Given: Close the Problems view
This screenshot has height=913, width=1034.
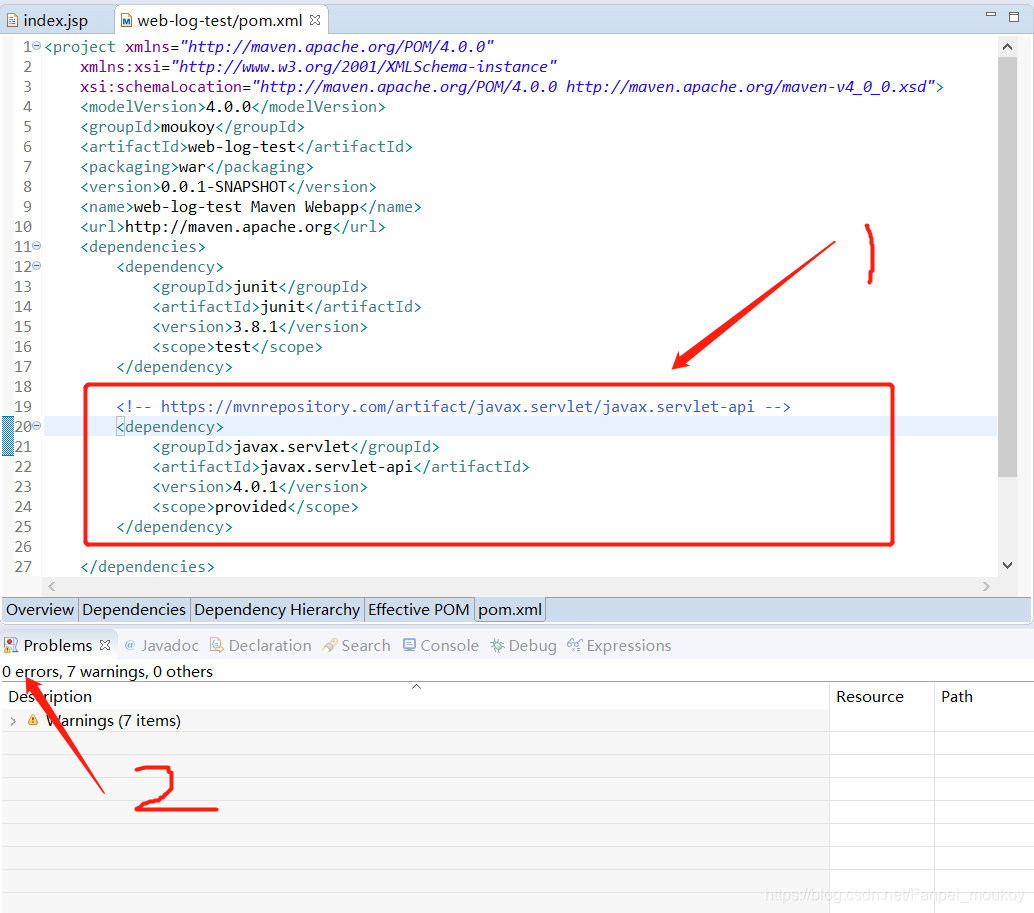Looking at the screenshot, I should coord(105,645).
